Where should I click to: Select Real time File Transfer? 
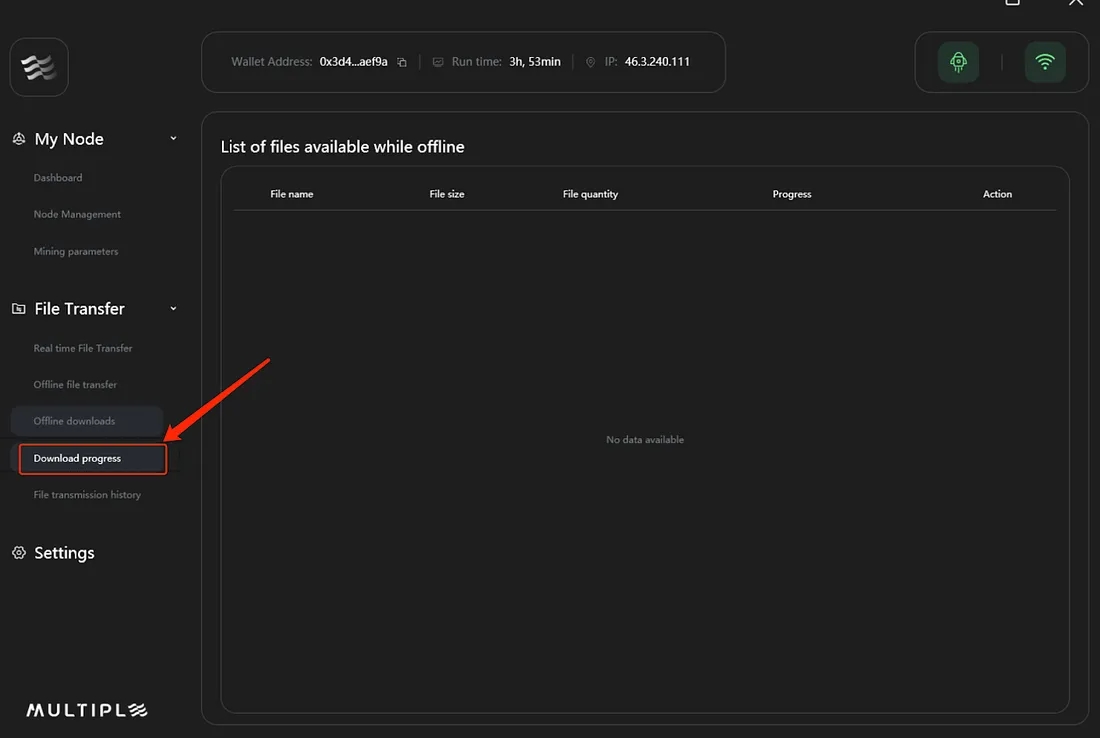(x=83, y=348)
